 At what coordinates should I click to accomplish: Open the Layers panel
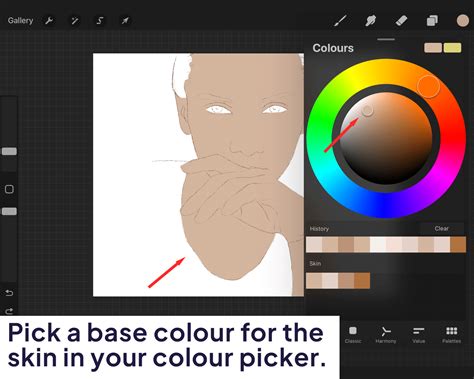(432, 21)
